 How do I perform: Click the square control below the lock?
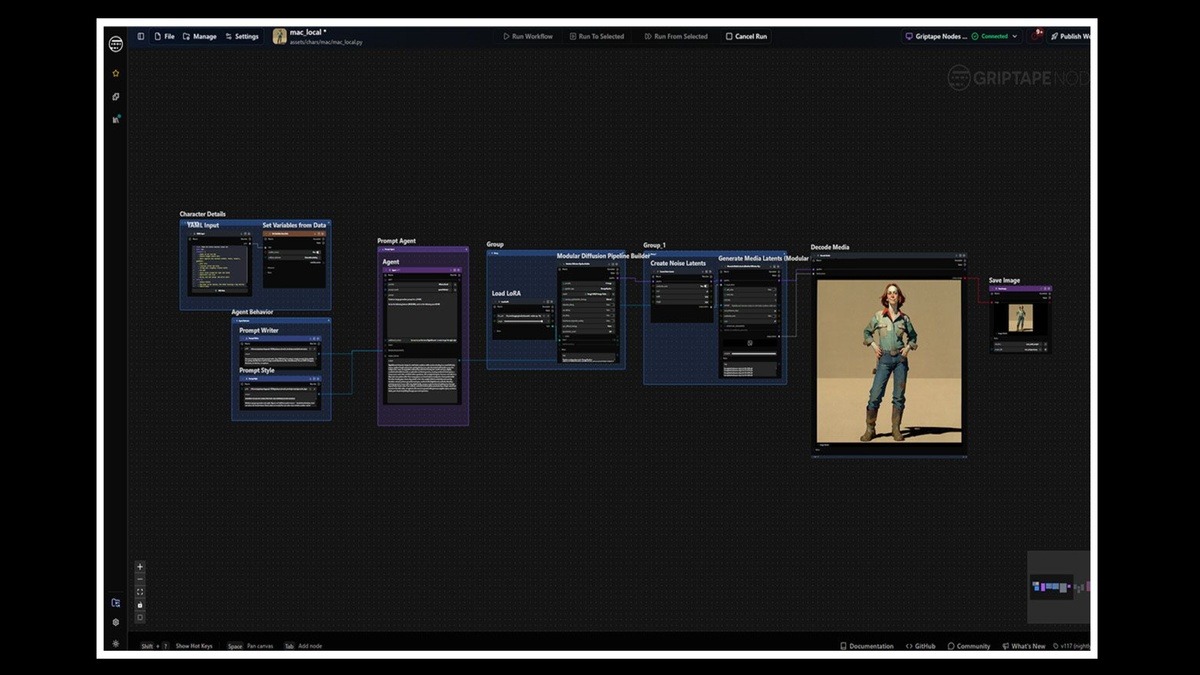click(140, 617)
